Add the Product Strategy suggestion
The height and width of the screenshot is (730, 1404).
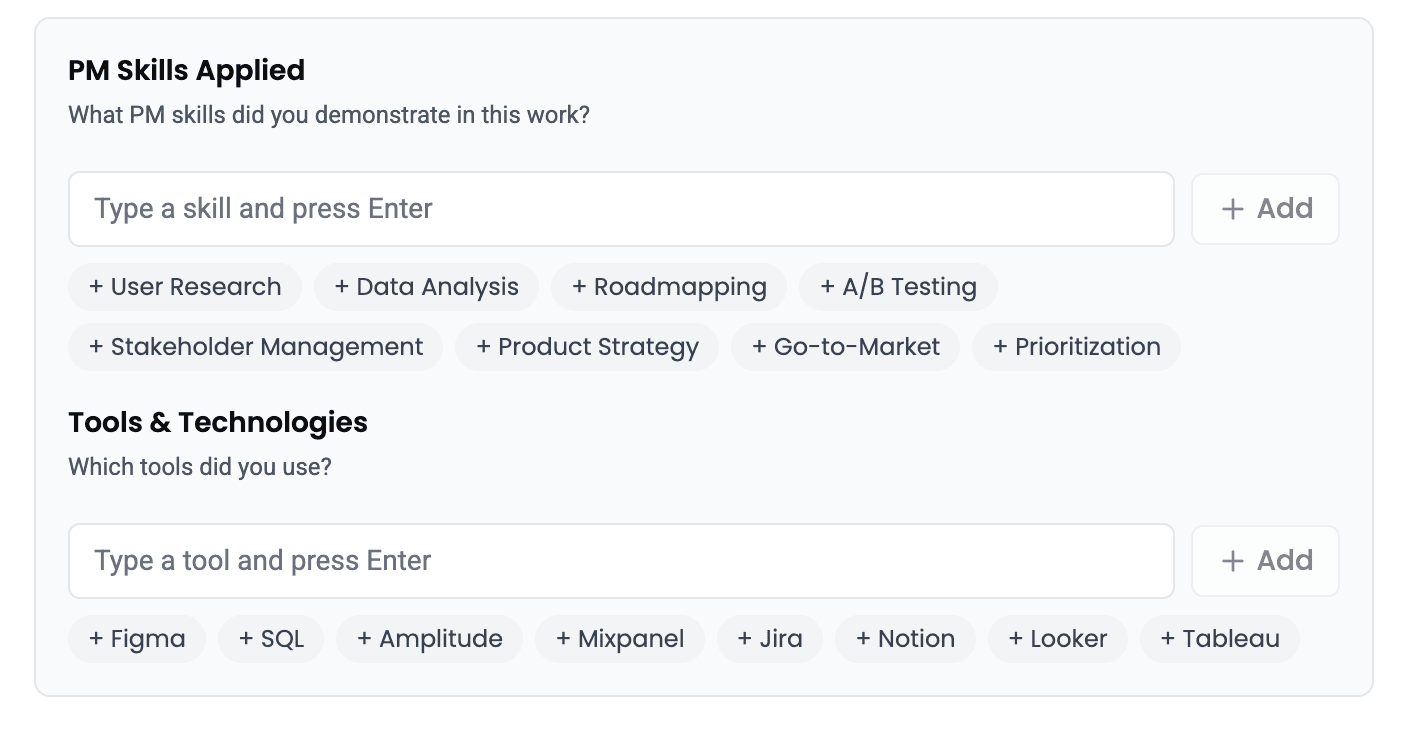(x=587, y=347)
